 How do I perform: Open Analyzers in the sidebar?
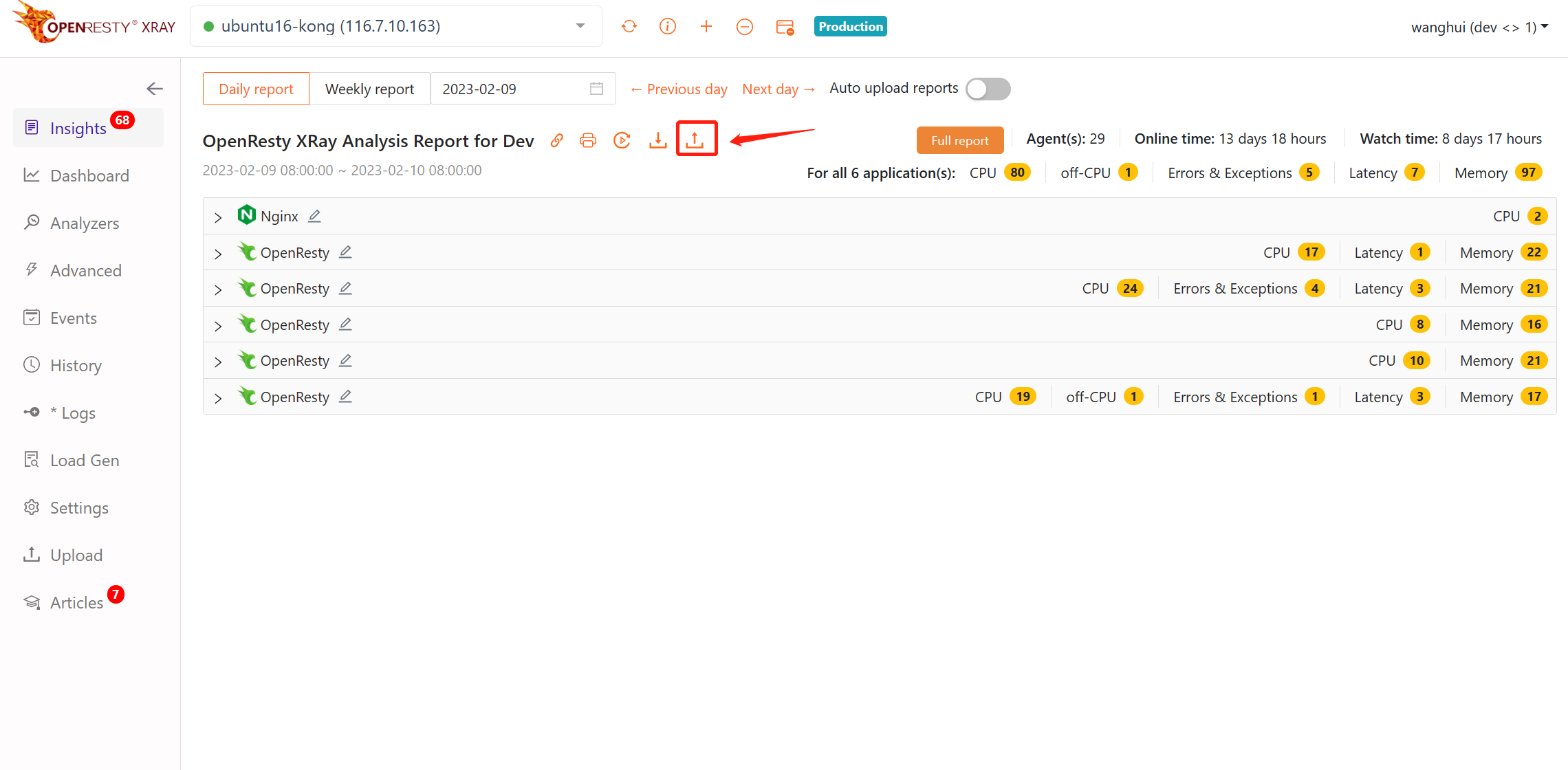pos(89,223)
